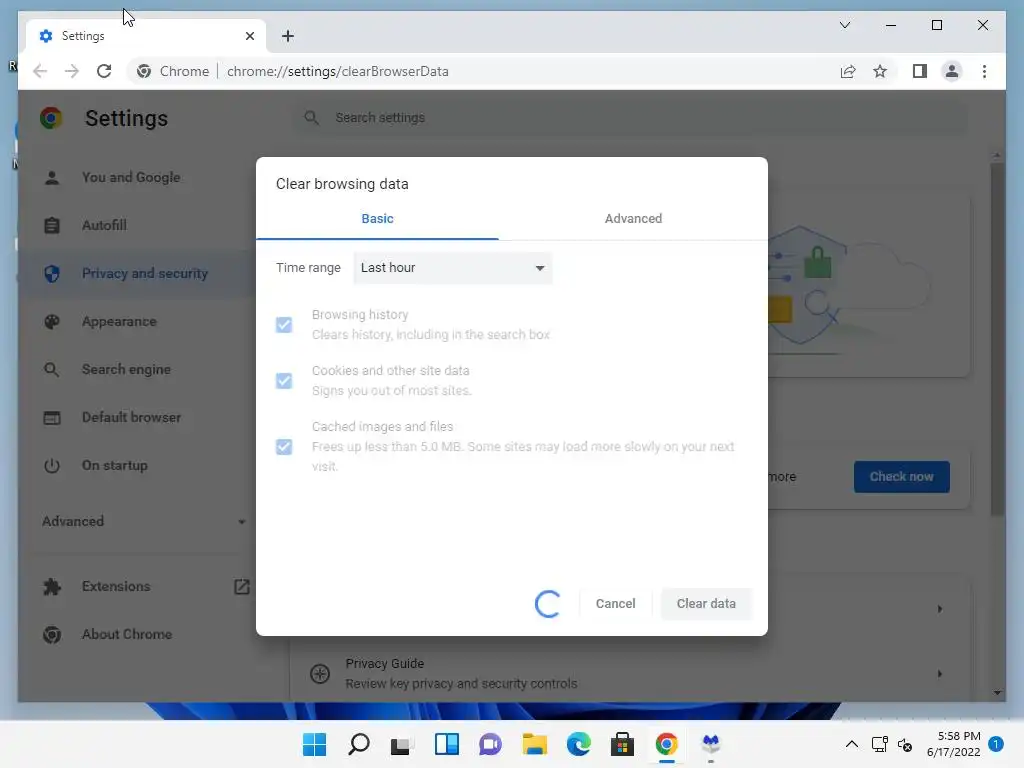This screenshot has width=1024, height=768.
Task: Open Windows Start menu
Action: (x=314, y=744)
